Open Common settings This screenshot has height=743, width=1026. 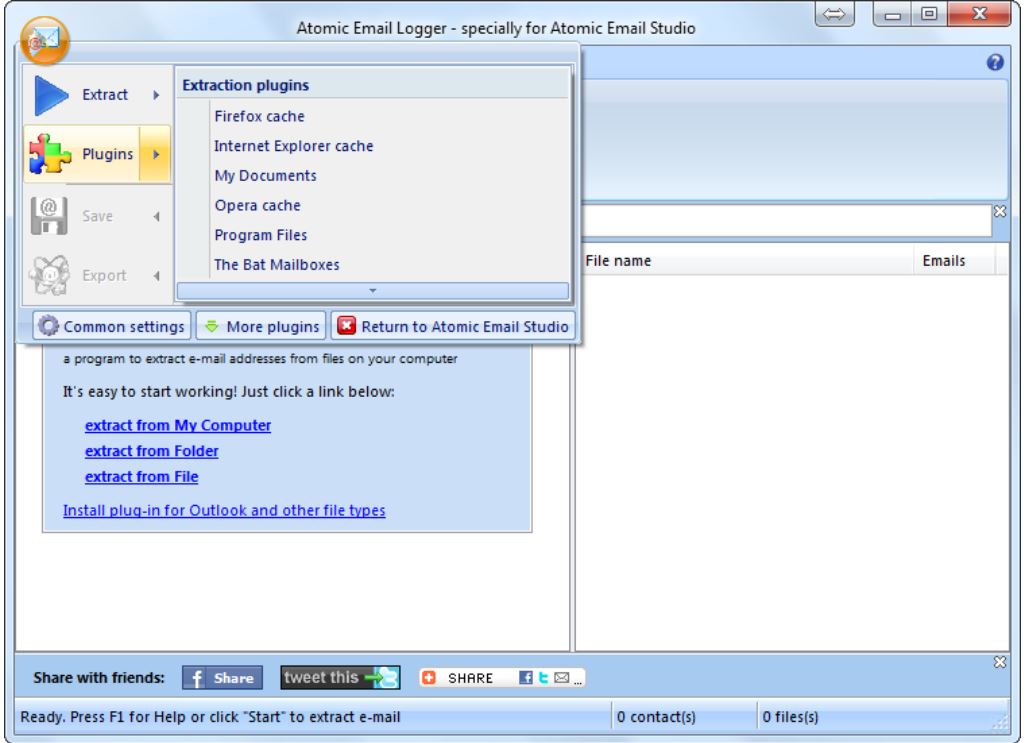[113, 326]
